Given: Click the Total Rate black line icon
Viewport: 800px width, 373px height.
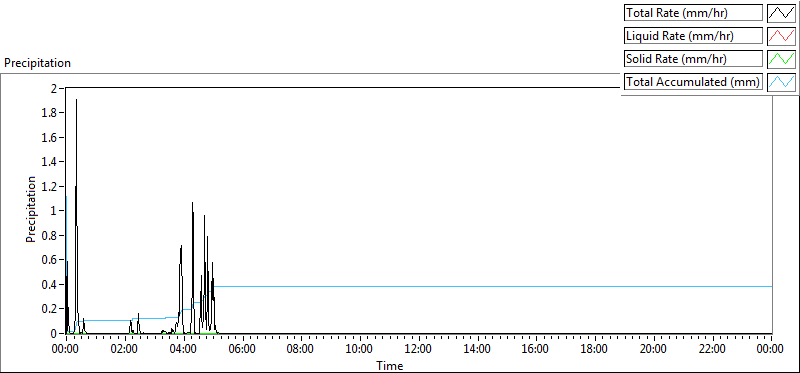Looking at the screenshot, I should 781,13.
